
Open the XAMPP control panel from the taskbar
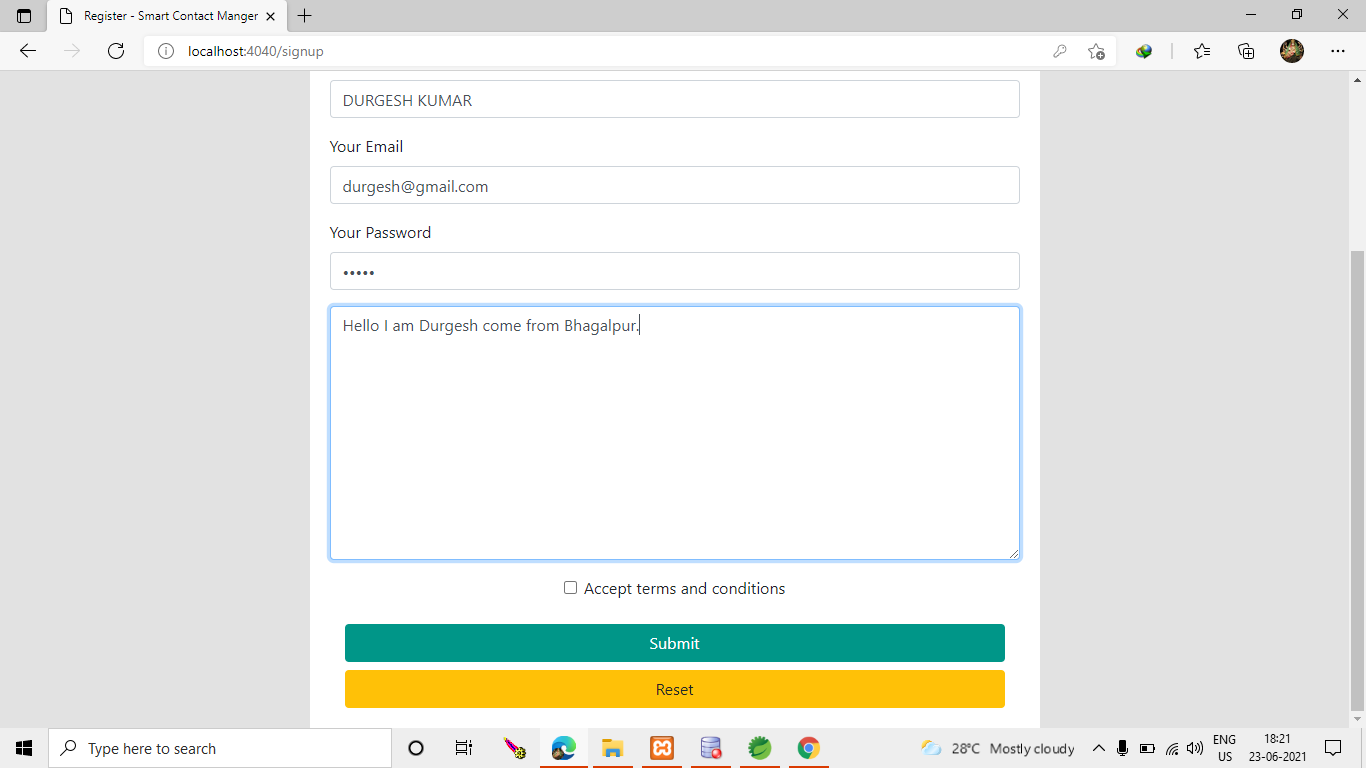click(661, 747)
